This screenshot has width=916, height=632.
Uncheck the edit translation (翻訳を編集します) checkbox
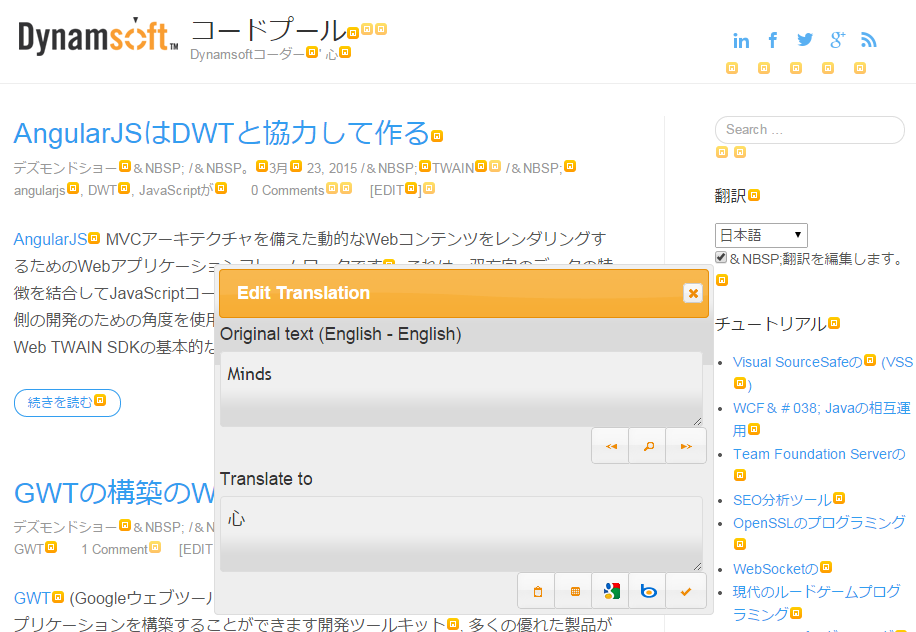coord(721,258)
